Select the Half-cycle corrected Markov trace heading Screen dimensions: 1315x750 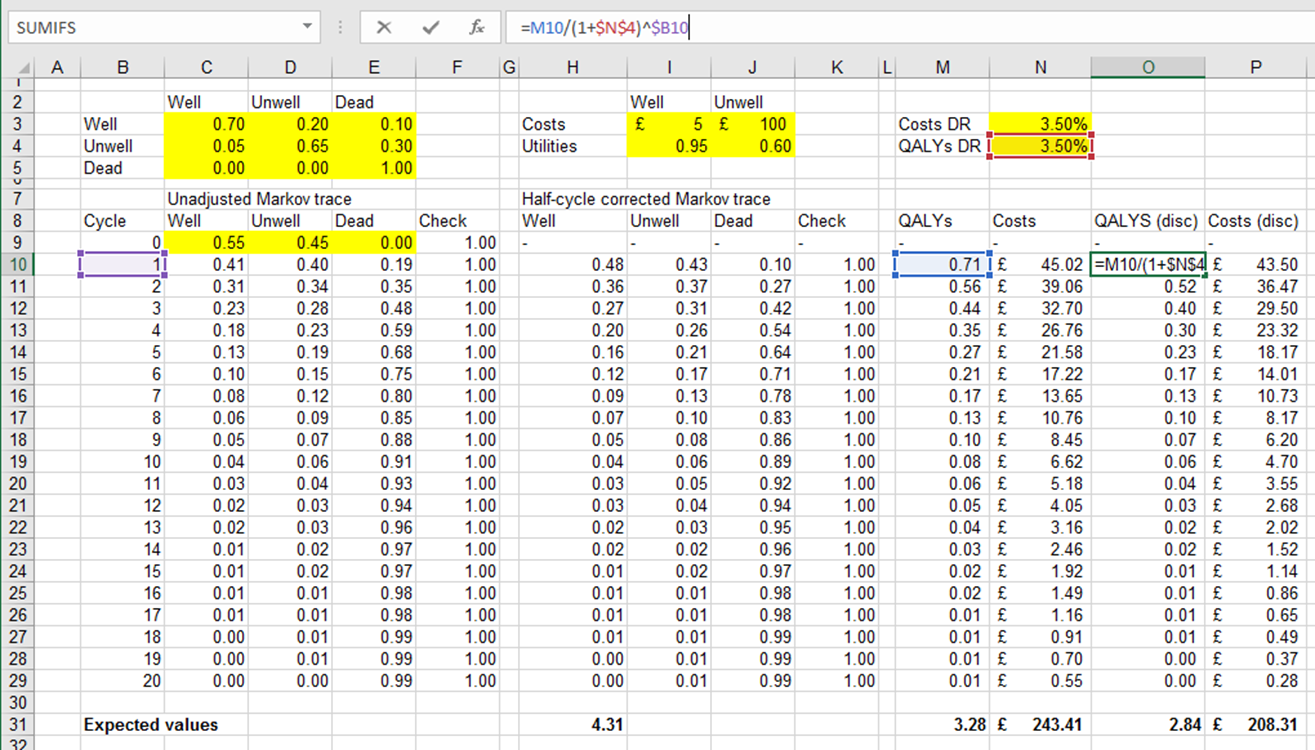coord(572,199)
